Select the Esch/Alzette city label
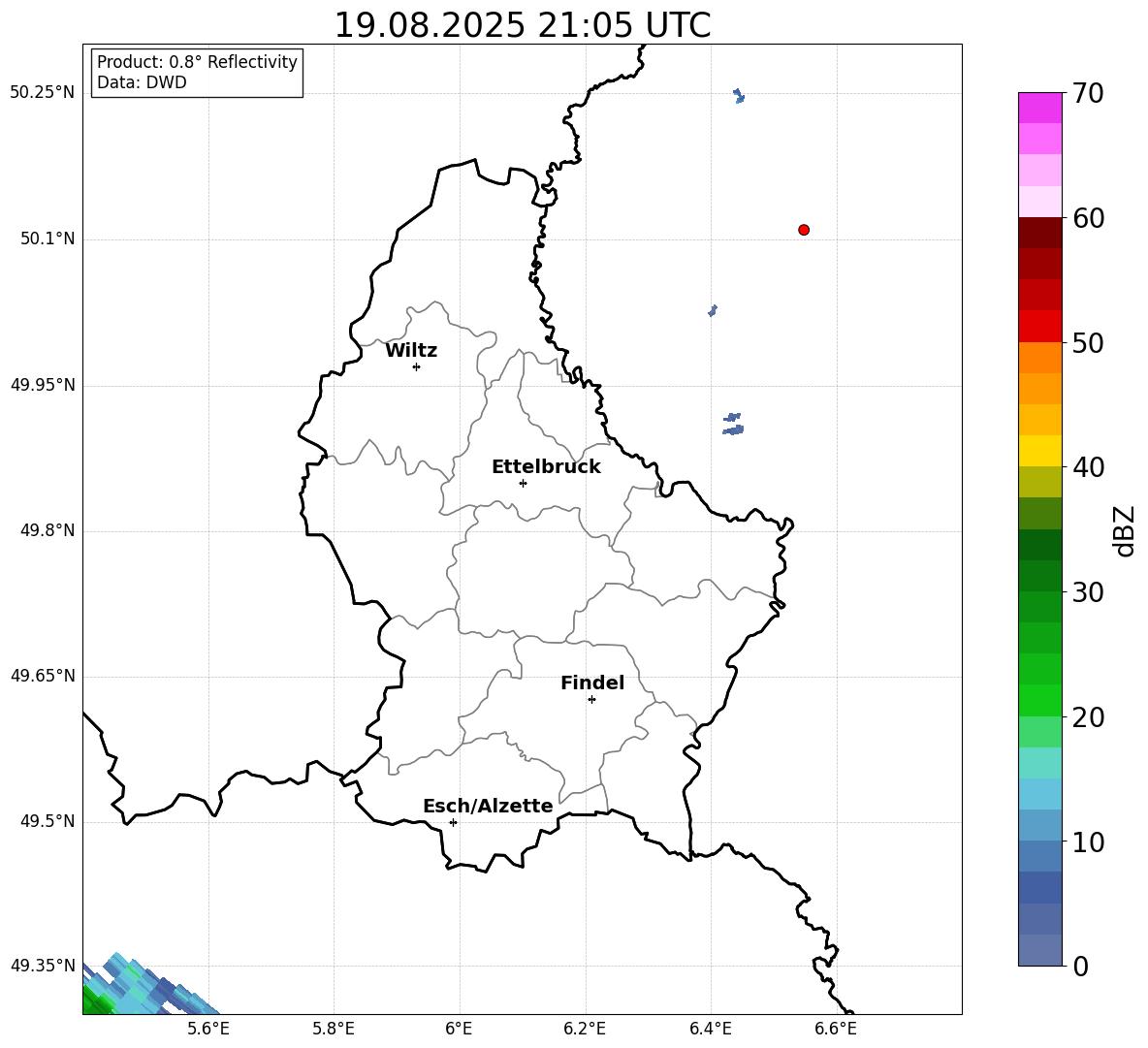 (x=488, y=806)
